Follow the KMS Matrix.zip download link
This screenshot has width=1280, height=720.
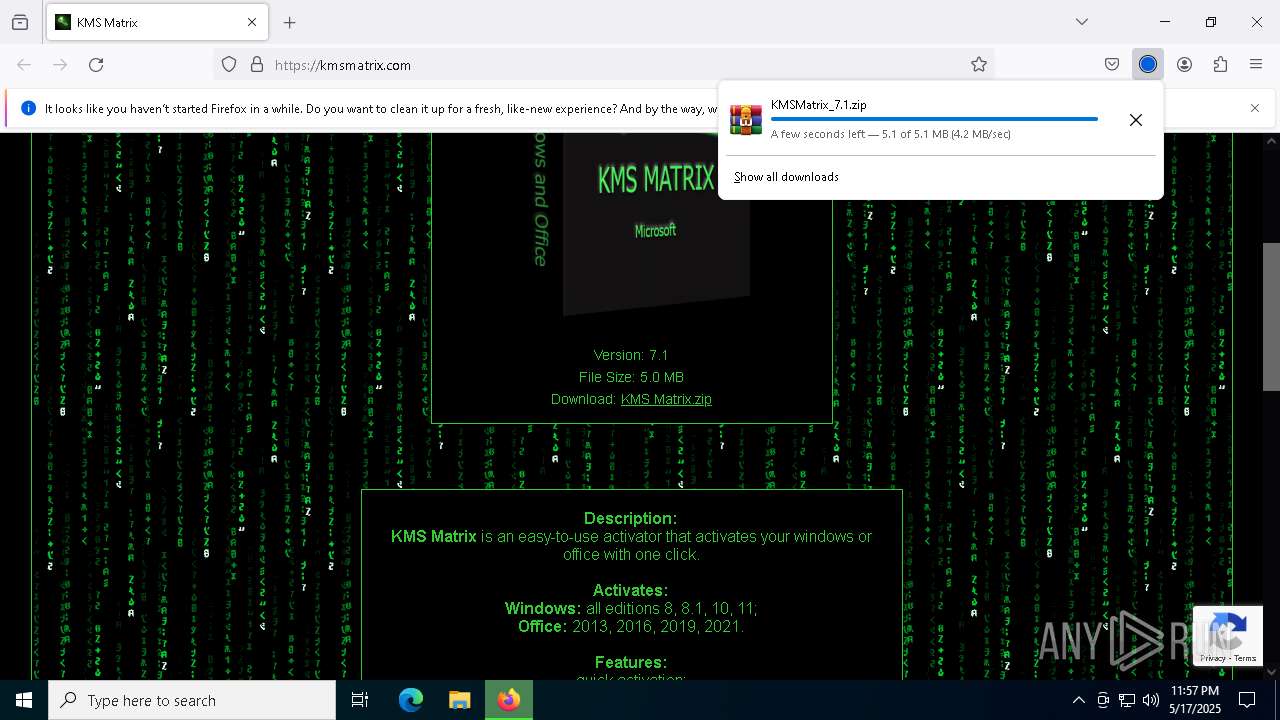point(666,399)
